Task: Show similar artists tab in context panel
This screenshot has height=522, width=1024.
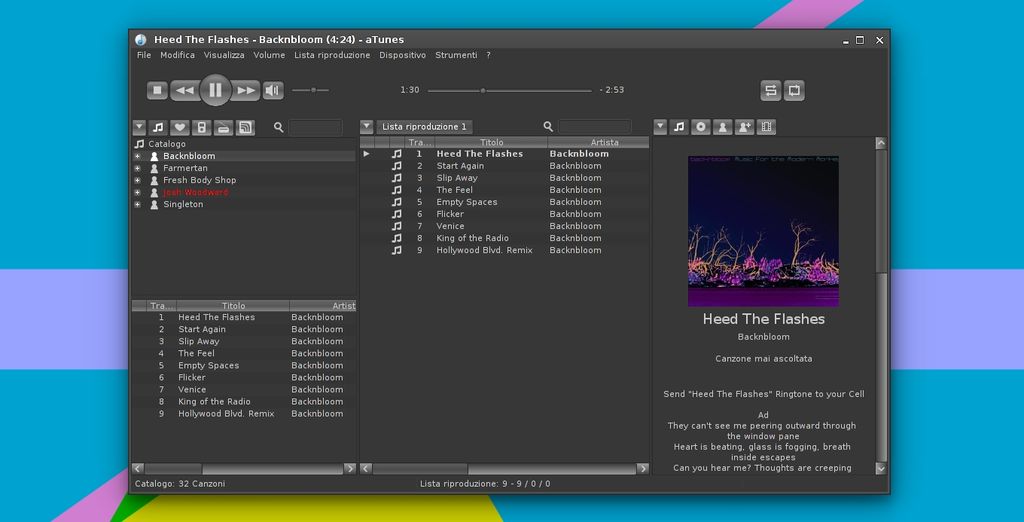Action: (744, 127)
